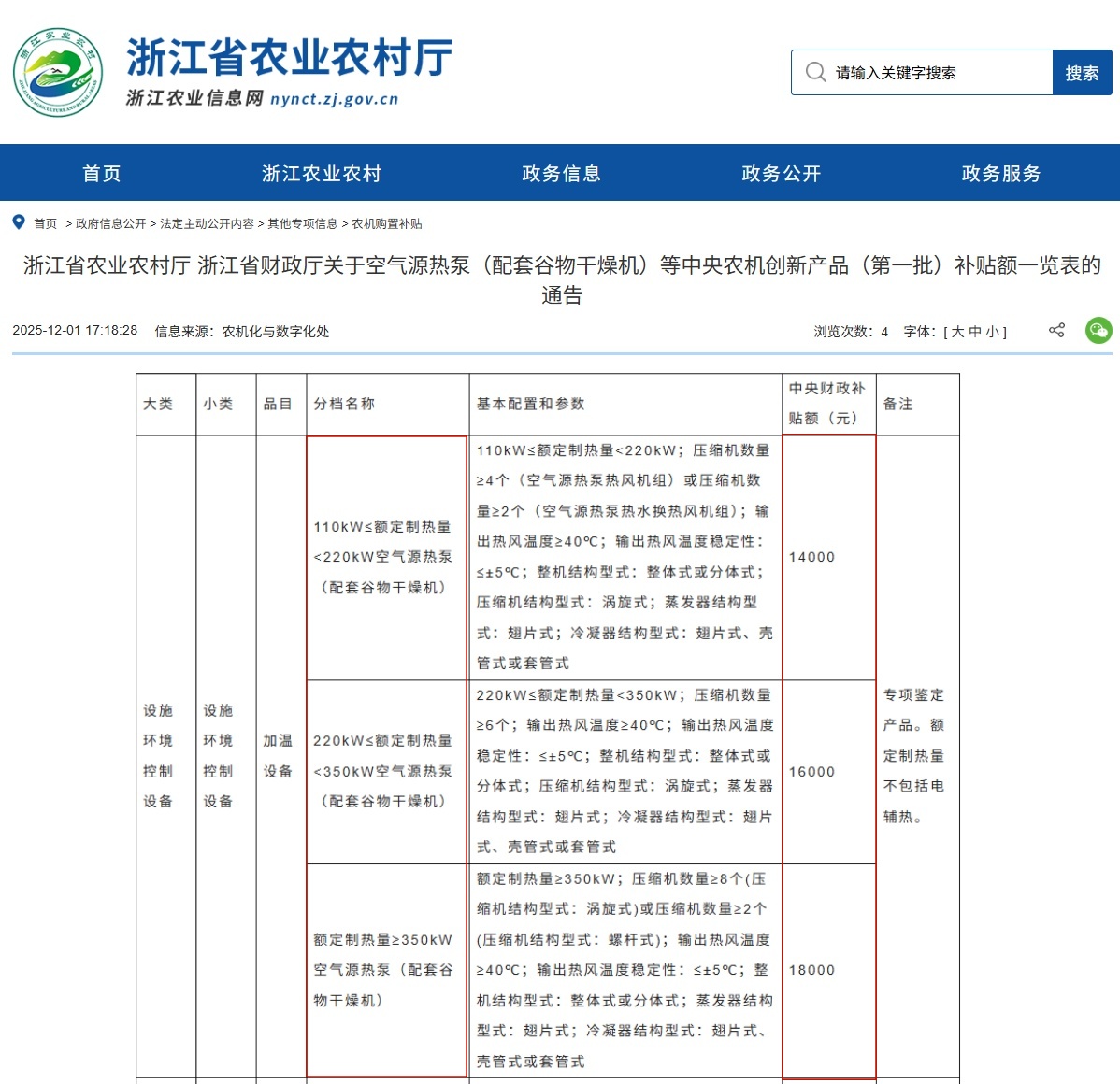
Task: Select the 政务信息 navigation item
Action: pos(561,173)
